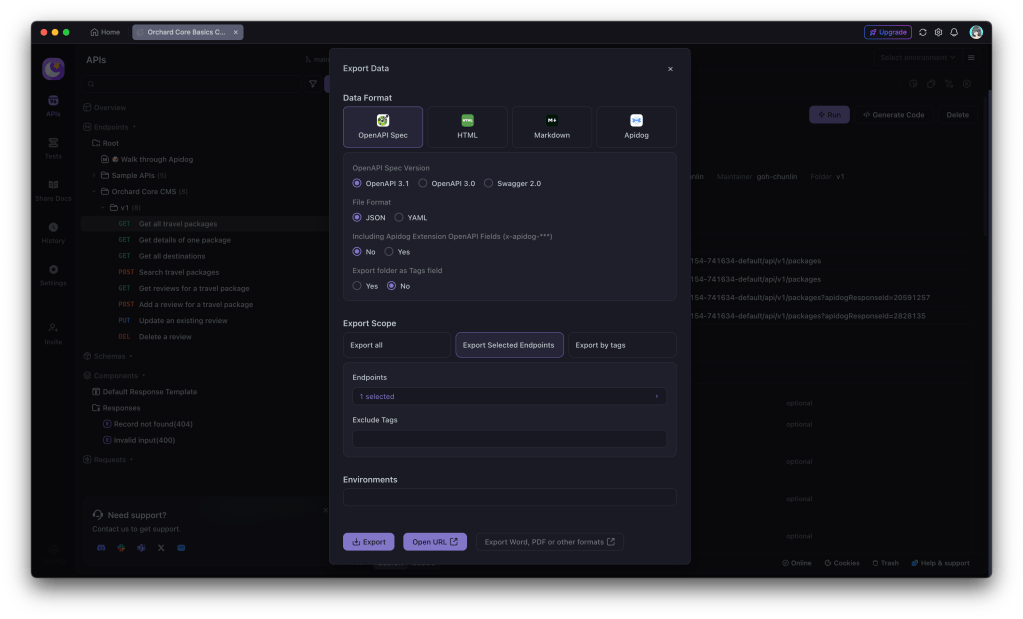Viewport: 1023px width, 619px height.
Task: Close the Export Data dialog
Action: pos(670,69)
